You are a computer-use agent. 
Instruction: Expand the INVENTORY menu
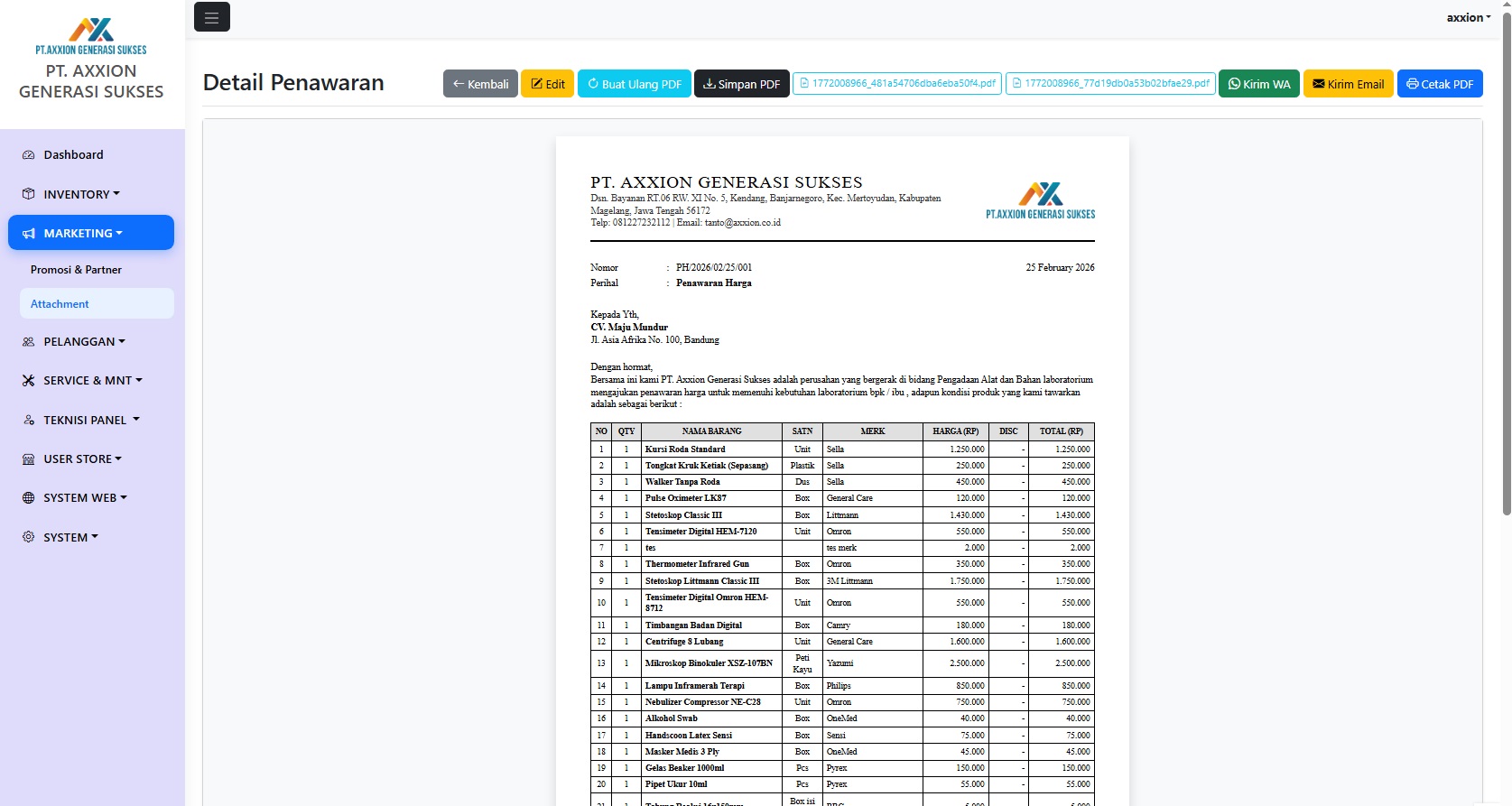tap(91, 194)
